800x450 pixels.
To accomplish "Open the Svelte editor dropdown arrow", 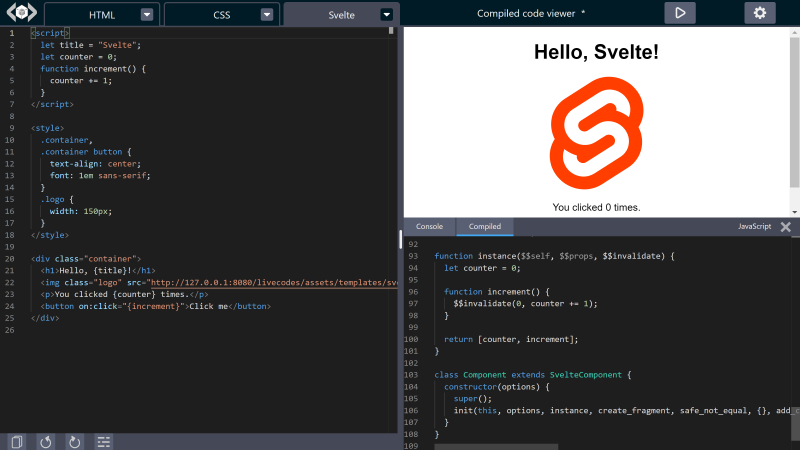I will [387, 15].
